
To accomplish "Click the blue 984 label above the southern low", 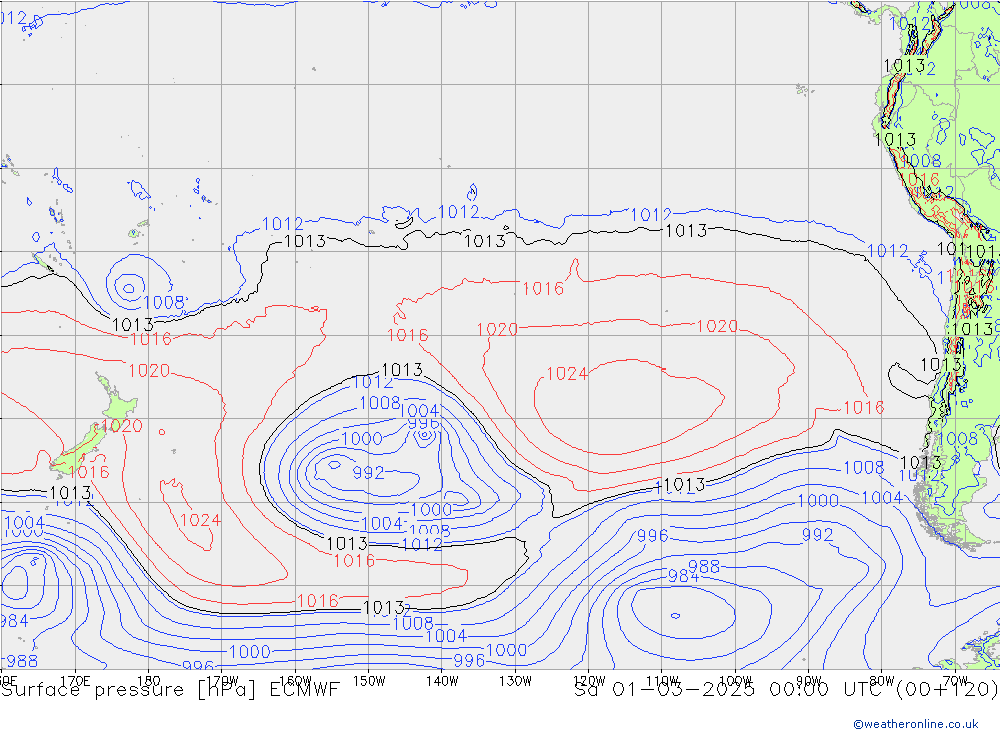I will [x=684, y=576].
